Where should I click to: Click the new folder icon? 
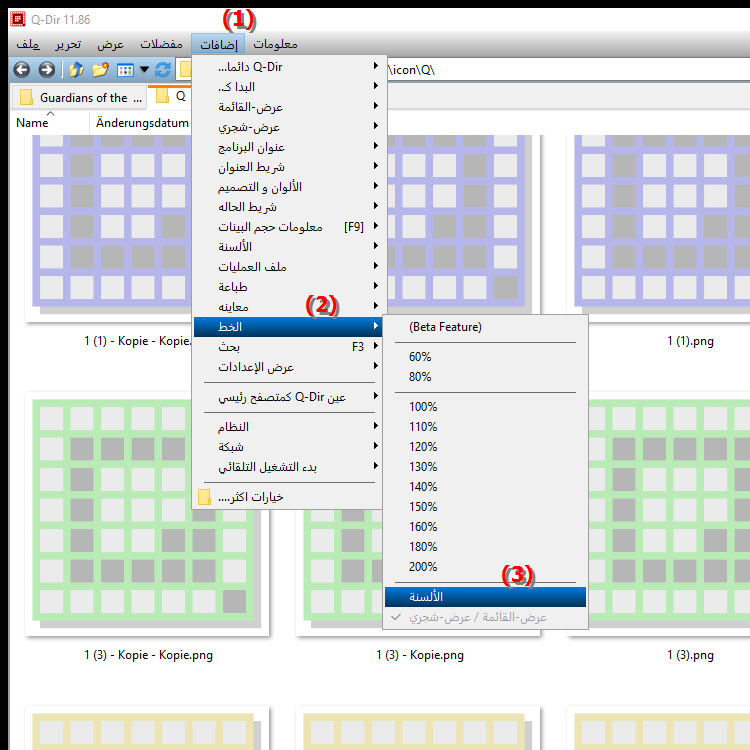[x=100, y=70]
